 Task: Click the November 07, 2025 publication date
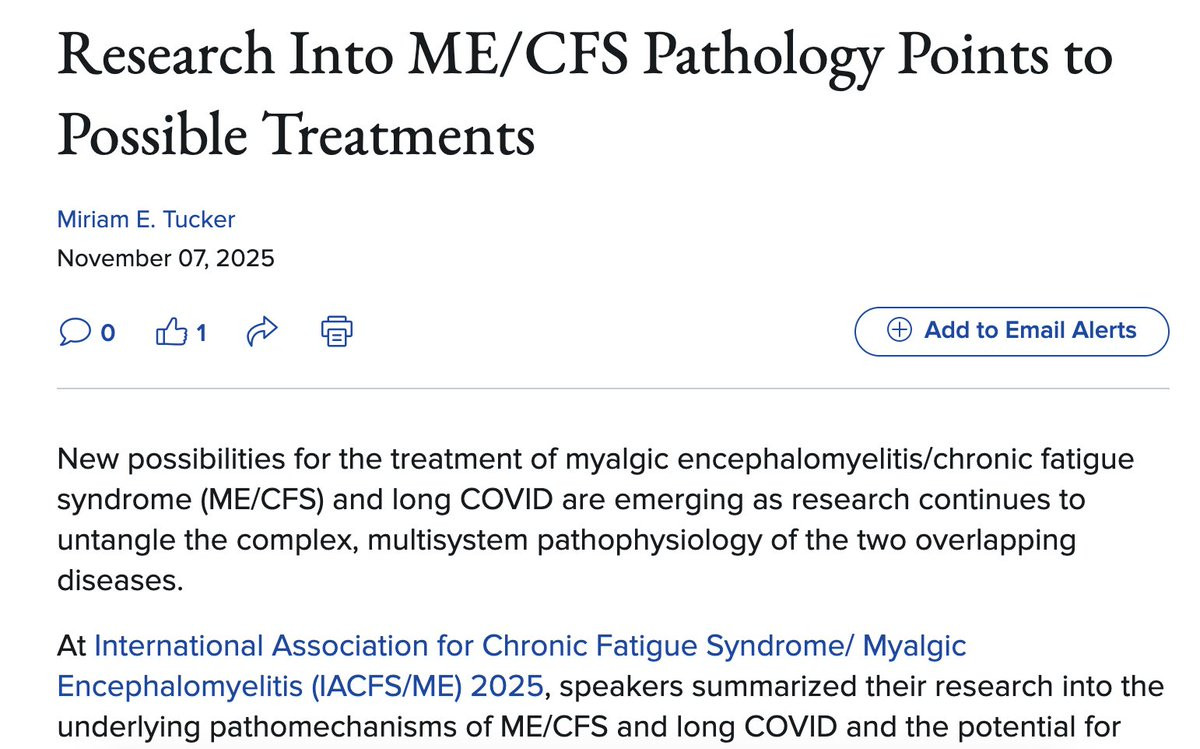[165, 258]
